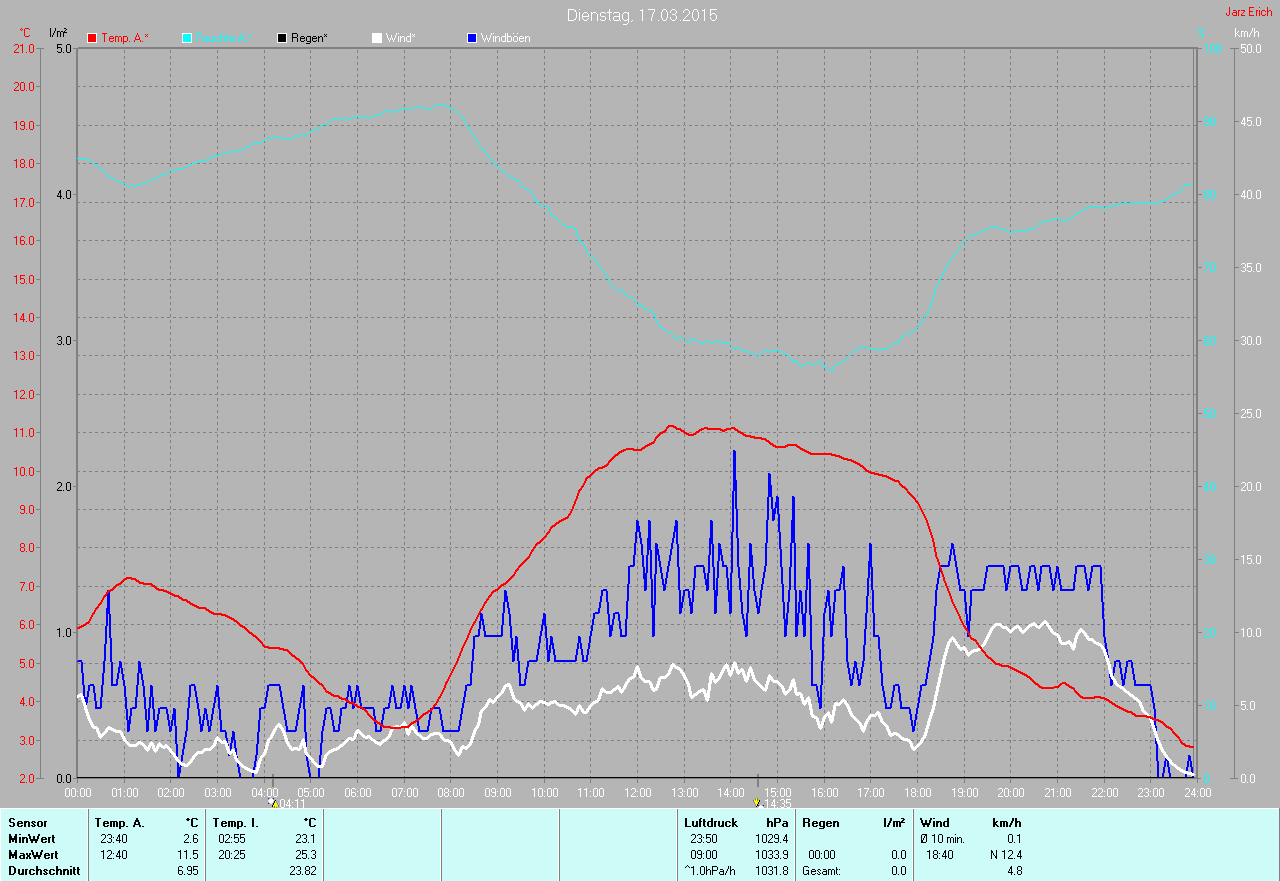1280x881 pixels.
Task: Click the 20:25 indoor maximum time
Action: coord(231,855)
